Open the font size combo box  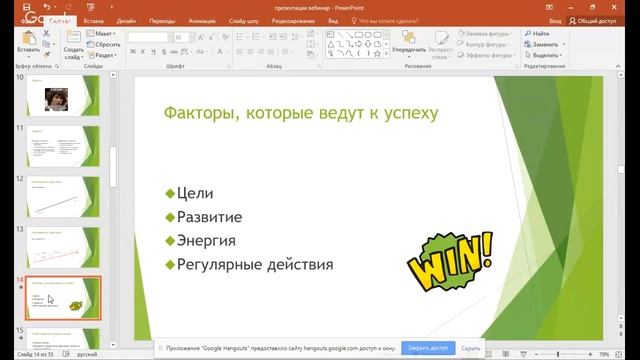click(184, 38)
